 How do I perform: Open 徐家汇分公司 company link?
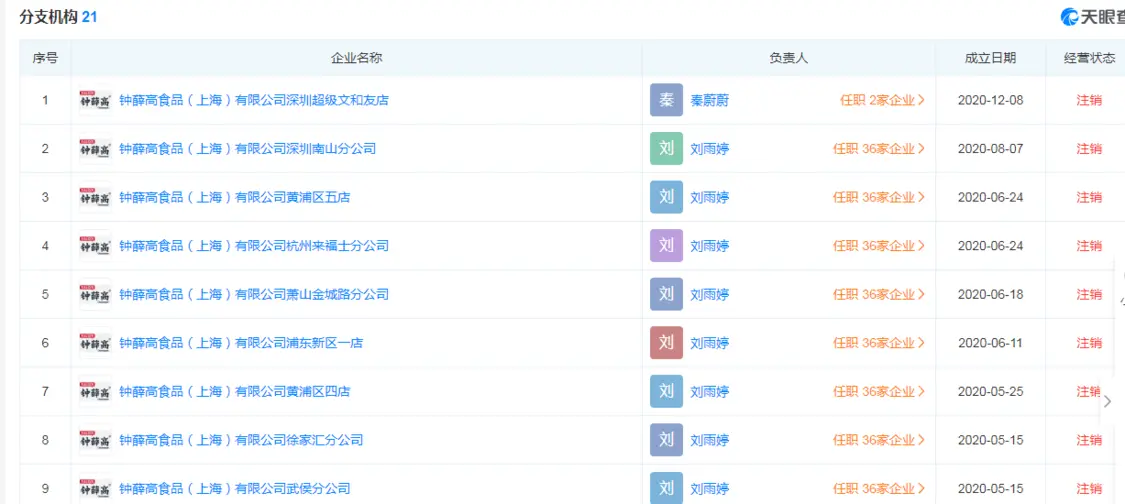click(x=240, y=440)
